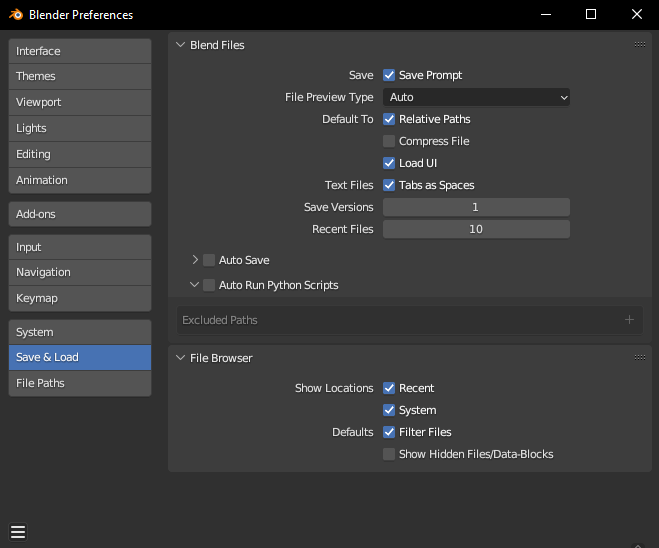Toggle the Save Prompt checkbox
This screenshot has height=548, width=659.
click(389, 75)
